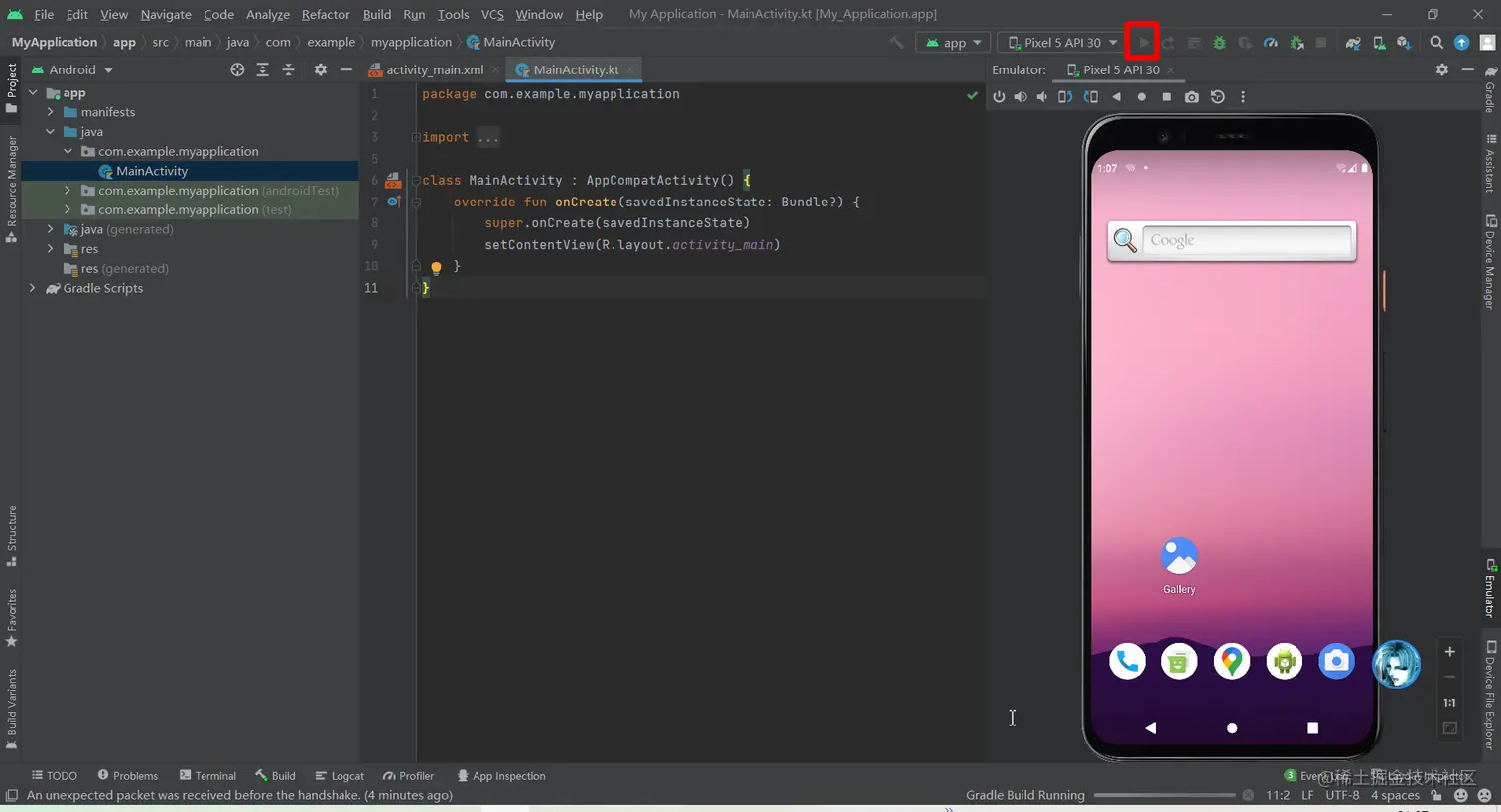Click the emulator volume down icon

(1041, 97)
